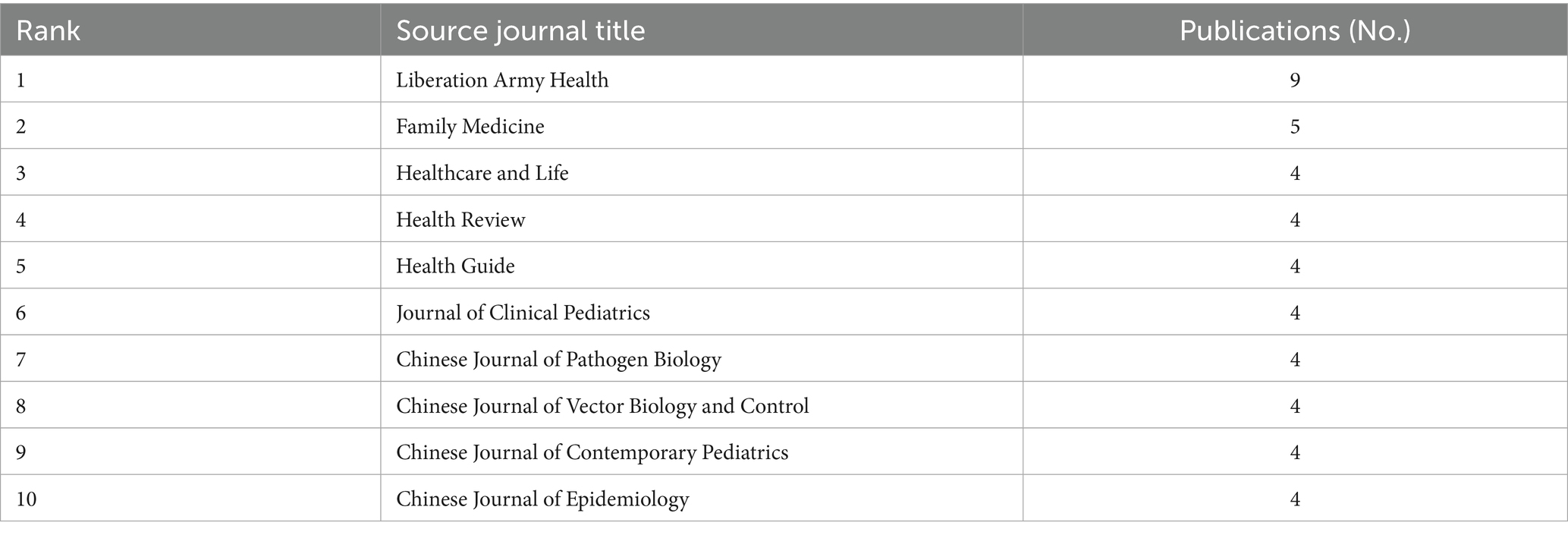Screen dimensions: 1568x535
Task: Click publication count 5 for Family Medicine
Action: (1295, 126)
